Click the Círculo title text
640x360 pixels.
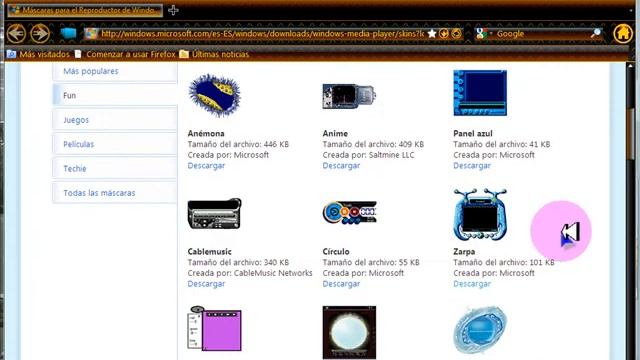pos(336,251)
